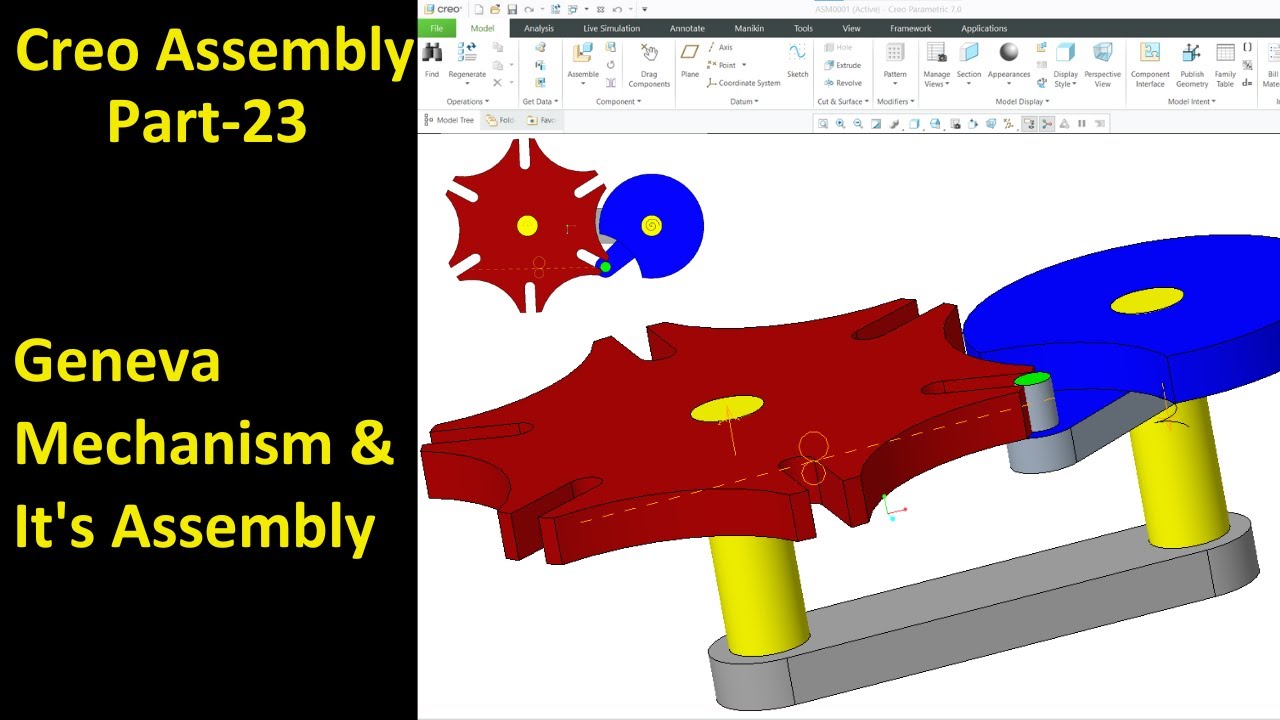Image resolution: width=1280 pixels, height=720 pixels.
Task: Switch to the Tools tab
Action: 803,28
